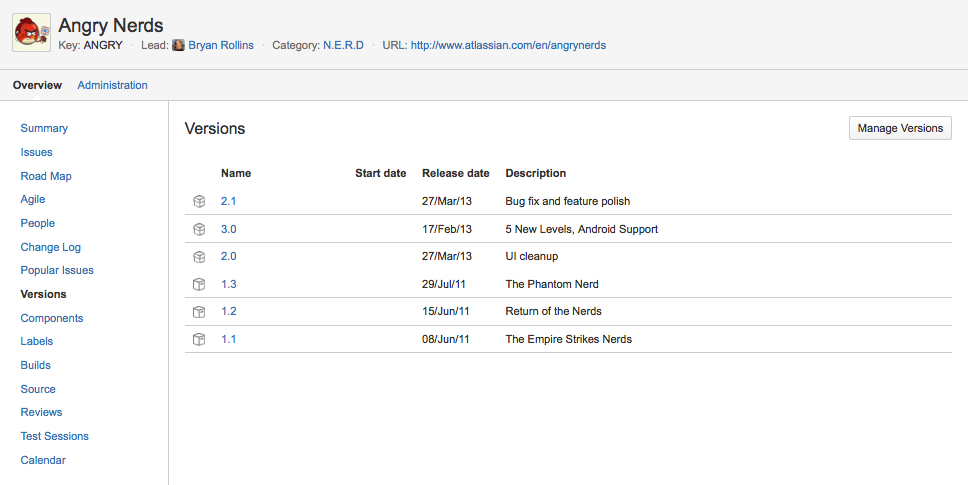Click the package icon beside version 1.3

199,285
